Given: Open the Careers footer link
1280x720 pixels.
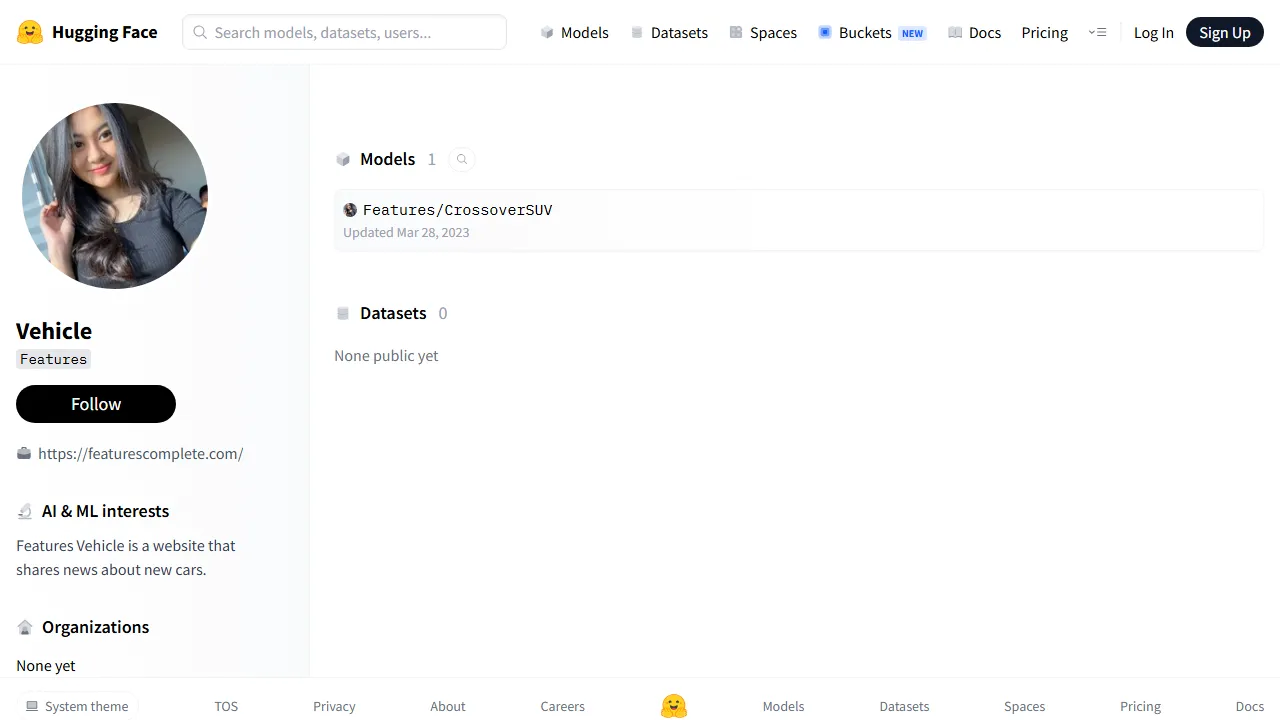Looking at the screenshot, I should click(x=562, y=706).
